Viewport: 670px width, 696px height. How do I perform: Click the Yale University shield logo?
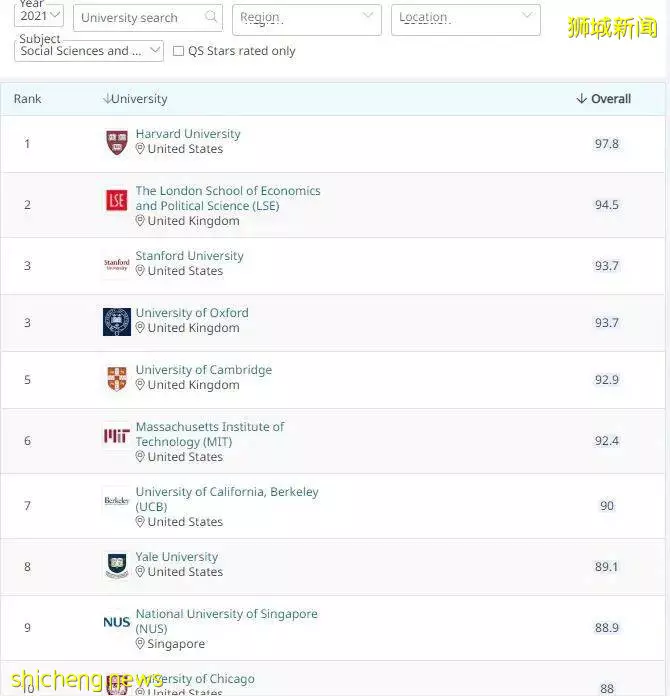(x=117, y=566)
